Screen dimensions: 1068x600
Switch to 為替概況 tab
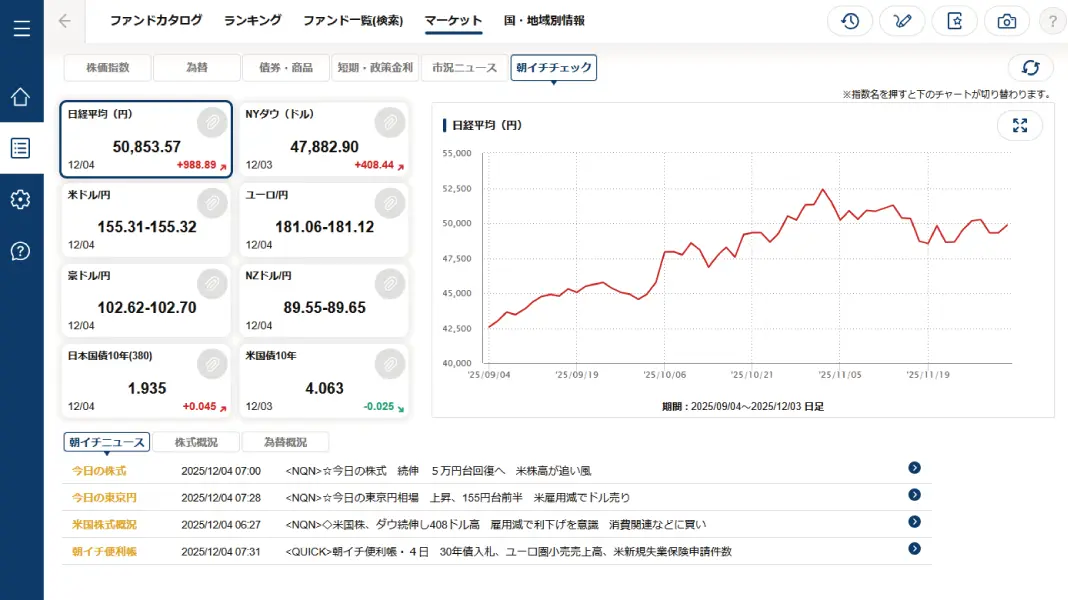(x=285, y=442)
